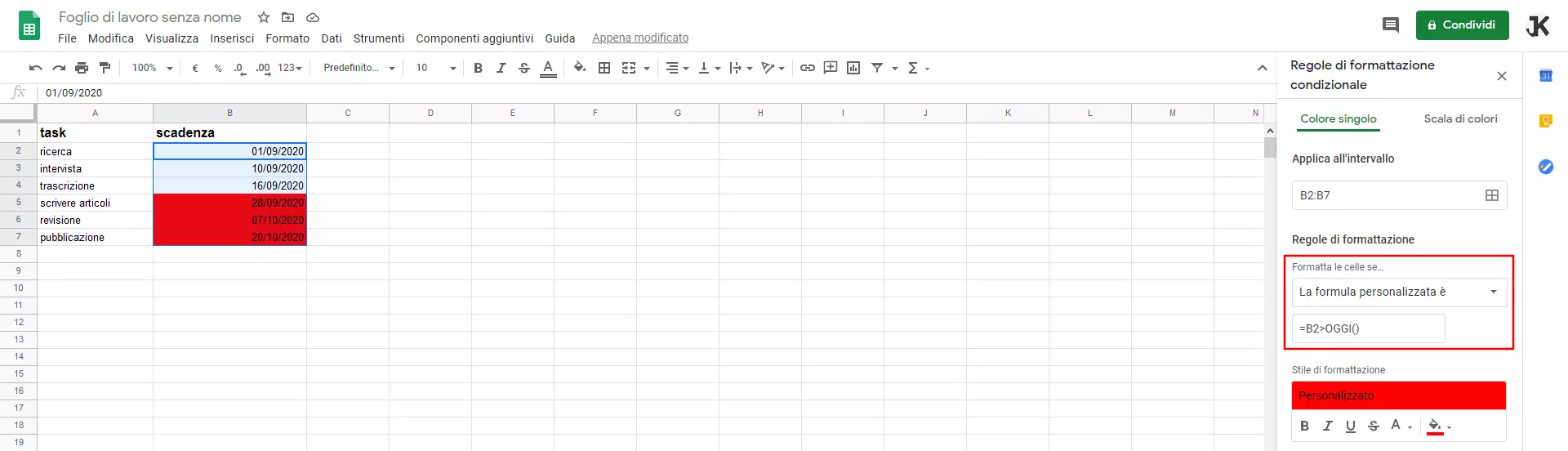Open filter views dropdown arrow

[x=895, y=69]
